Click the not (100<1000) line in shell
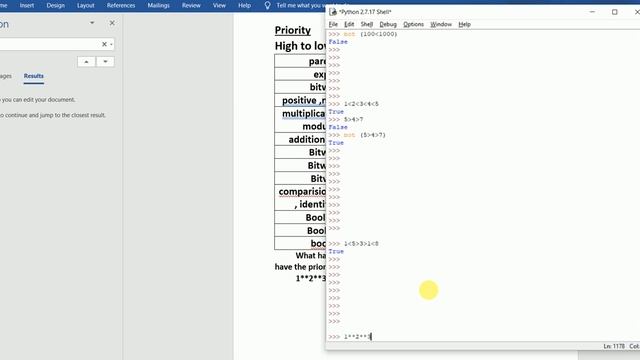The height and width of the screenshot is (360, 640). pyautogui.click(x=370, y=34)
